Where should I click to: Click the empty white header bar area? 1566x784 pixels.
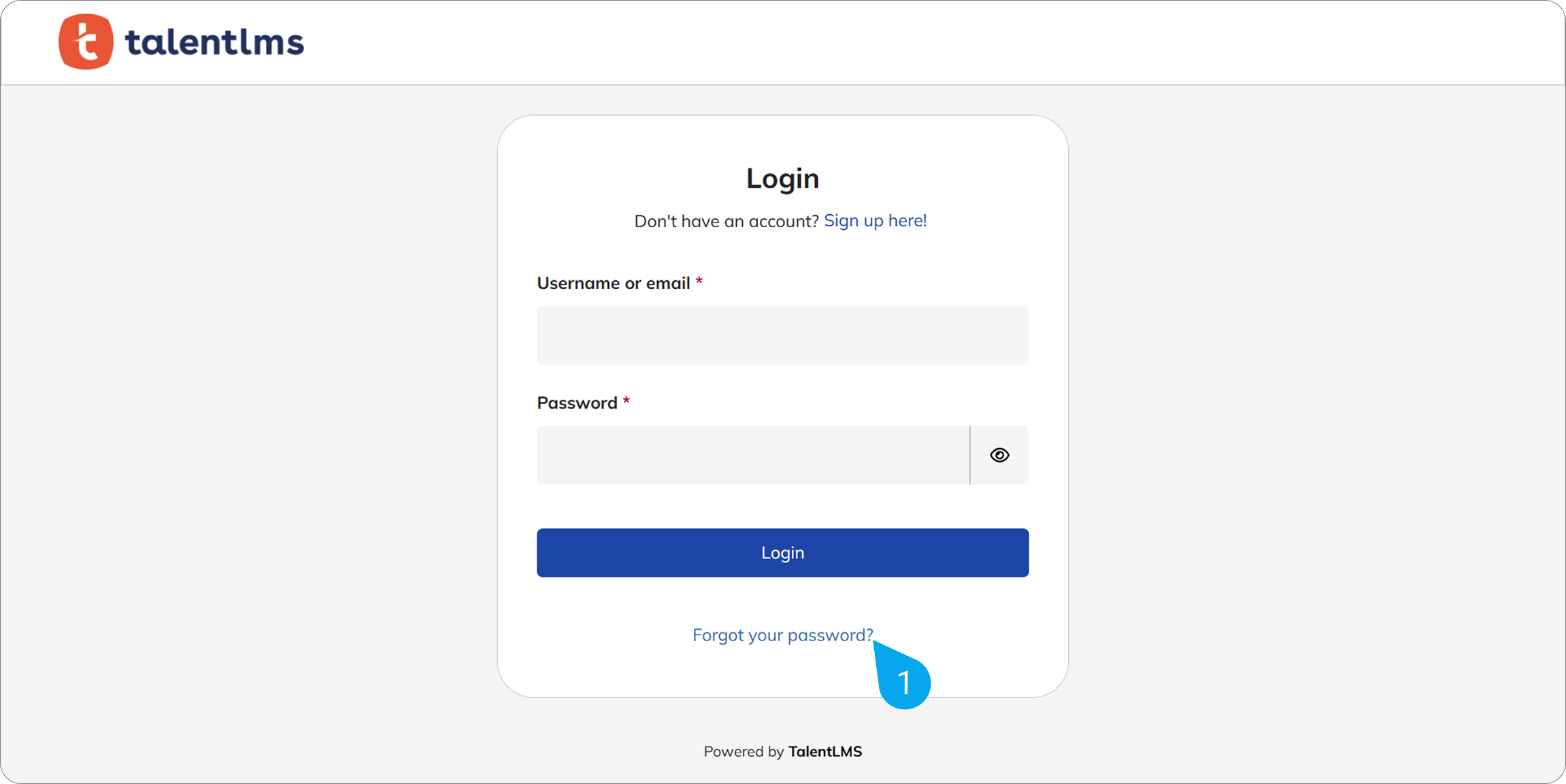pos(884,42)
